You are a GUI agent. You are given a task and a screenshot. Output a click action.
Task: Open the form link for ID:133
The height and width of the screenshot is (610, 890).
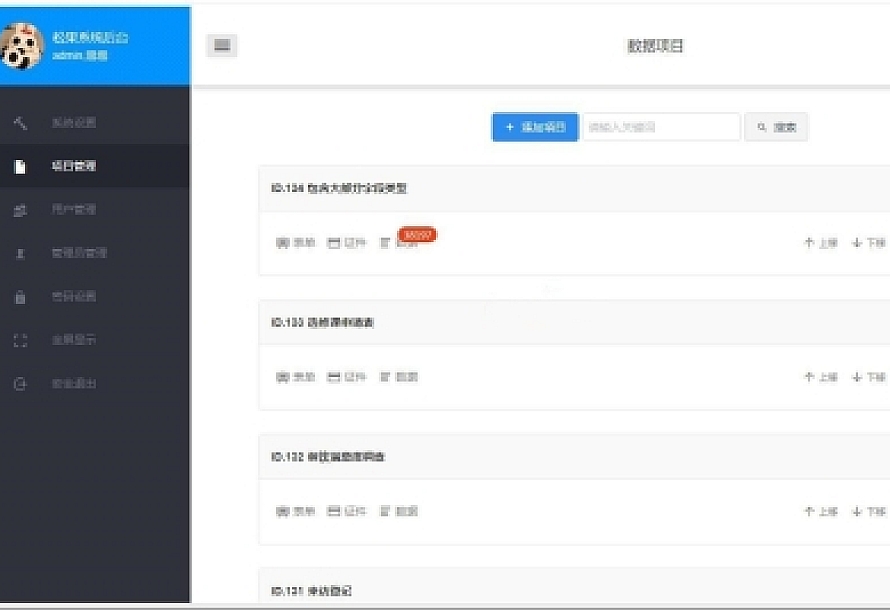[x=296, y=377]
